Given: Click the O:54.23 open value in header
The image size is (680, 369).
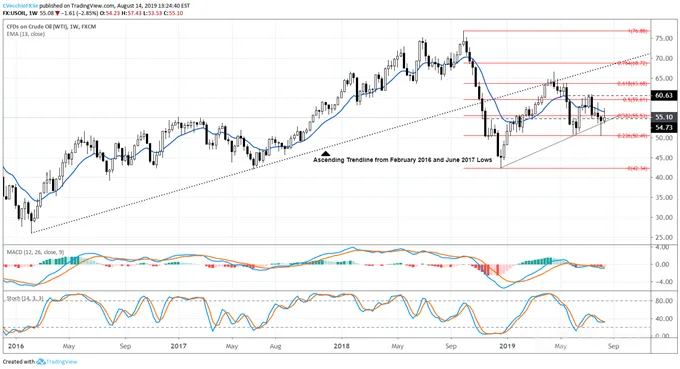Looking at the screenshot, I should coord(109,13).
